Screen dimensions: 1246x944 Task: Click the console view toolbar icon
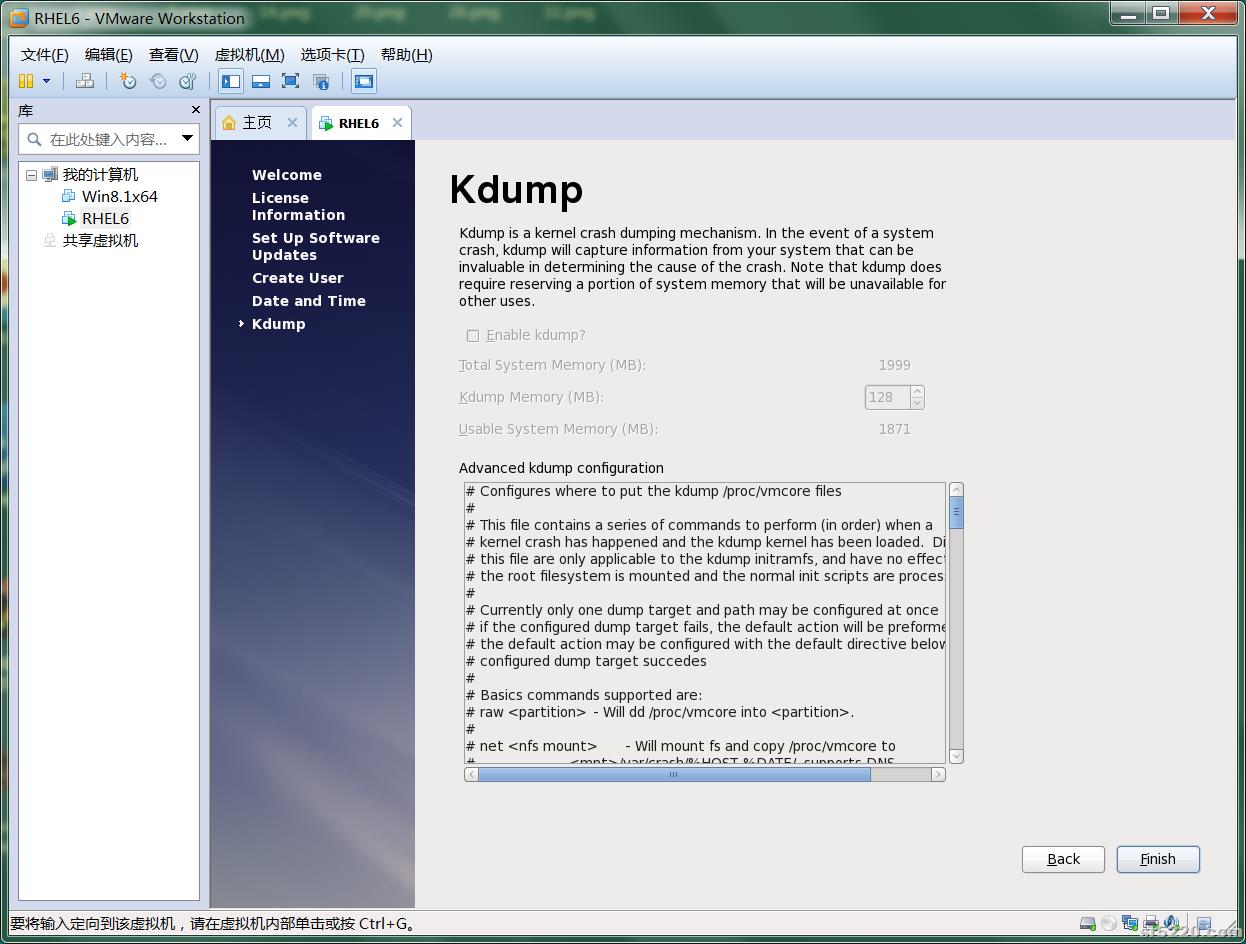click(364, 81)
